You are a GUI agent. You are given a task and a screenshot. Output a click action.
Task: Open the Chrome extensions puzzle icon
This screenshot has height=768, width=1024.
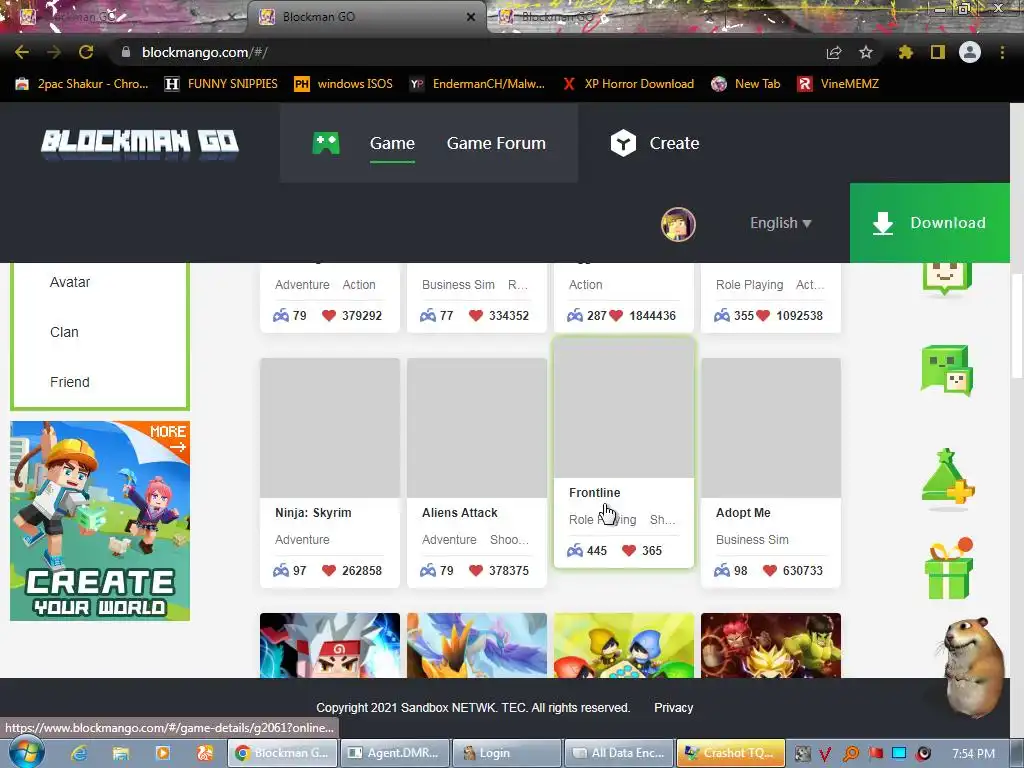coord(906,52)
